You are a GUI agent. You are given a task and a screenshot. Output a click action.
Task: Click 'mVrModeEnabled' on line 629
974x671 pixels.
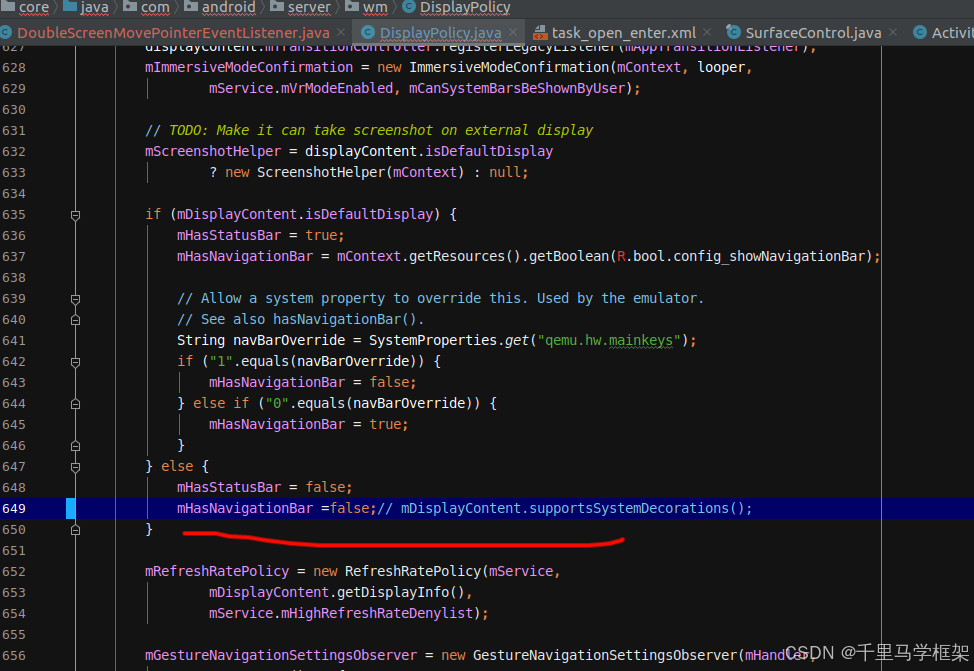[337, 88]
